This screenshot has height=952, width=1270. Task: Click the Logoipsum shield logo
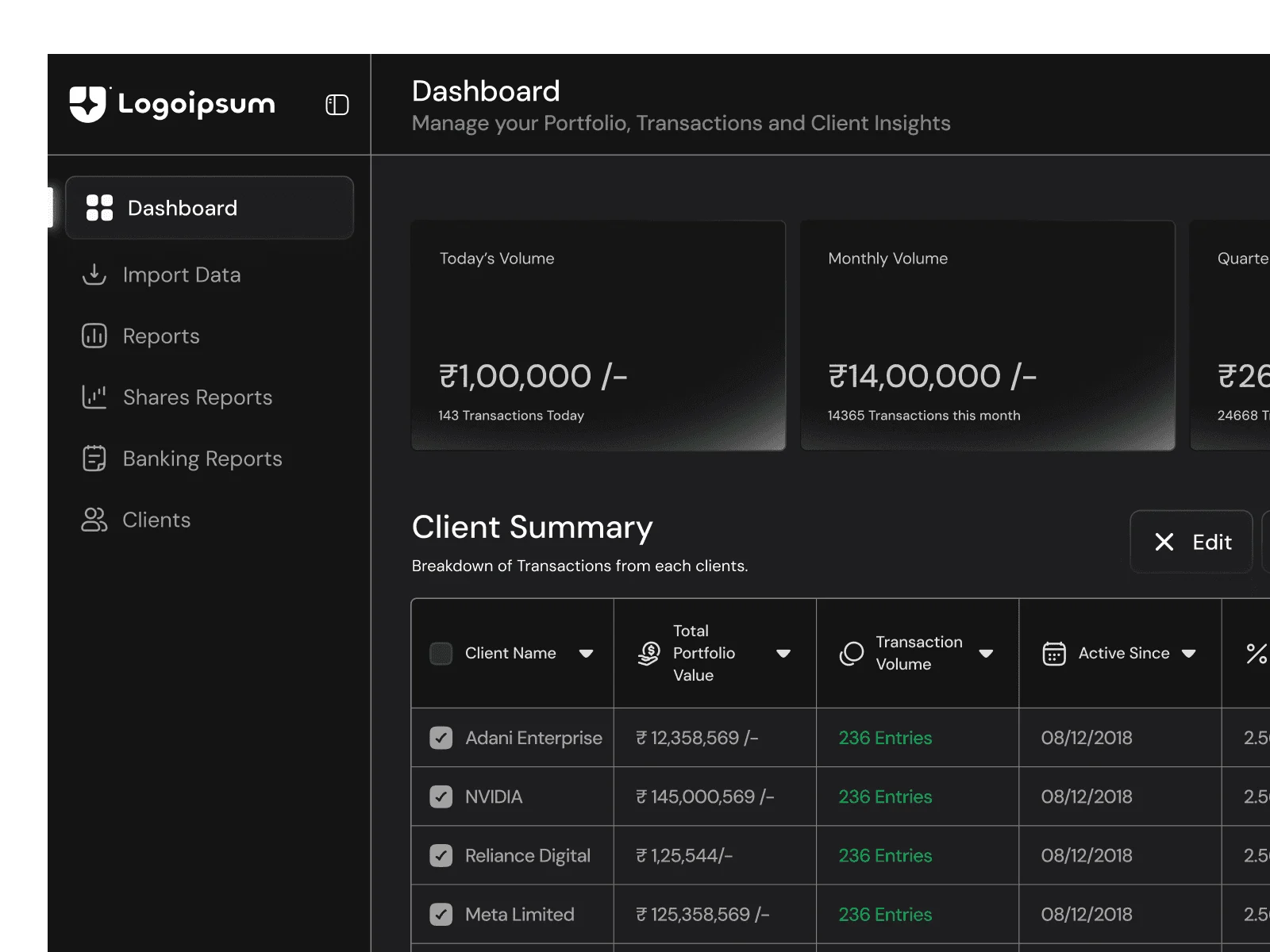pyautogui.click(x=87, y=104)
